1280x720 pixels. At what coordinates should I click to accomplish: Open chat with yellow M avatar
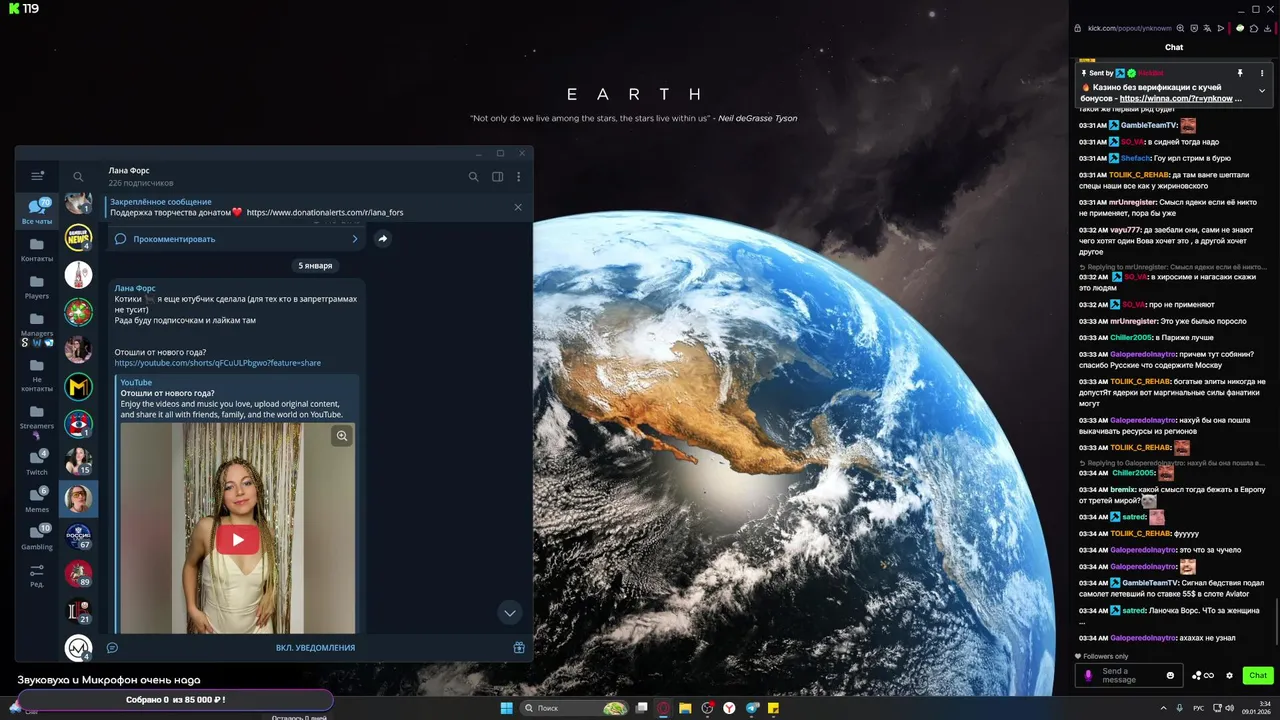click(78, 386)
